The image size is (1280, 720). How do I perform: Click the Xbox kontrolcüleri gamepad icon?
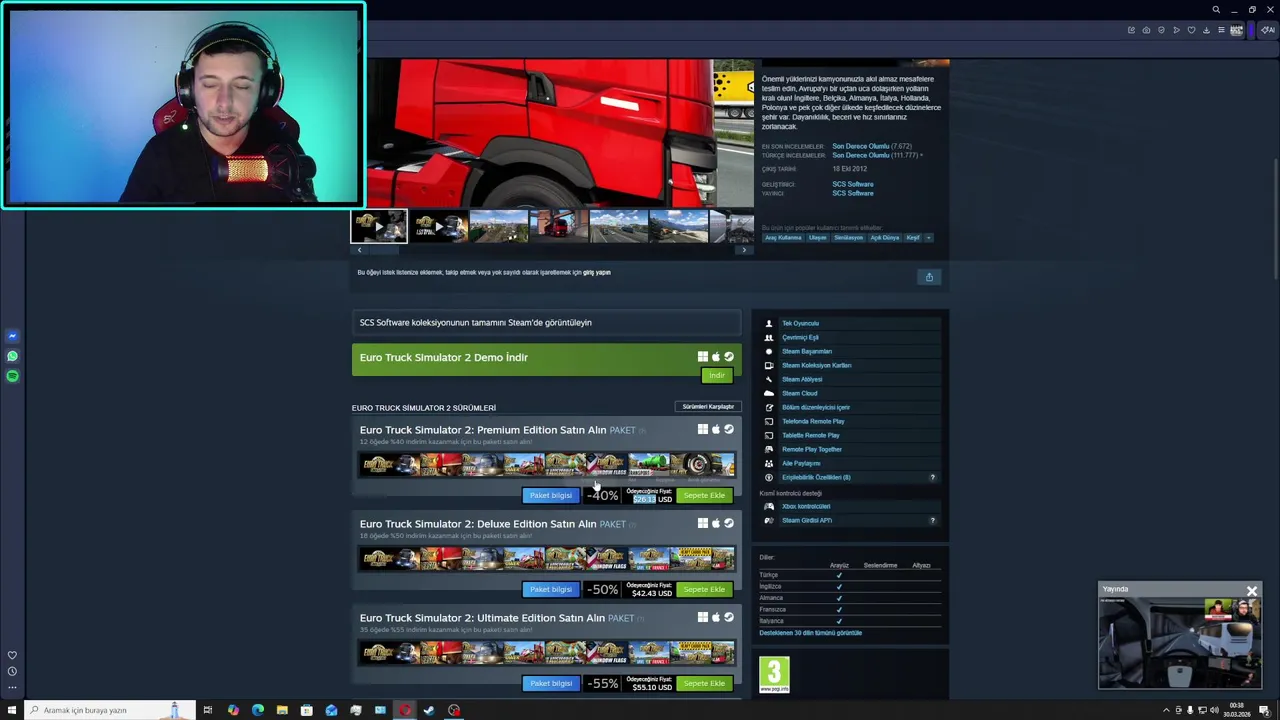click(769, 506)
